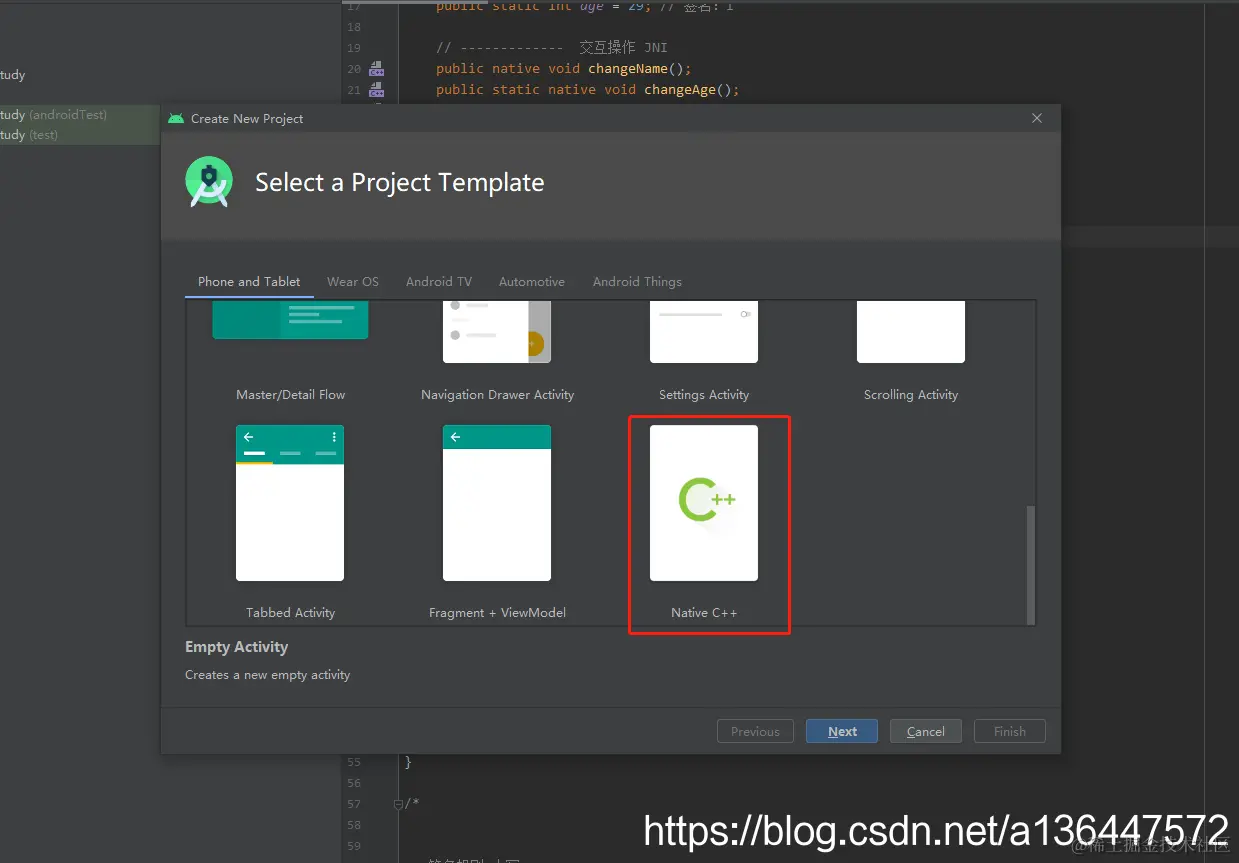1239x863 pixels.
Task: Click the Android Studio logo in dialog header
Action: click(x=209, y=182)
